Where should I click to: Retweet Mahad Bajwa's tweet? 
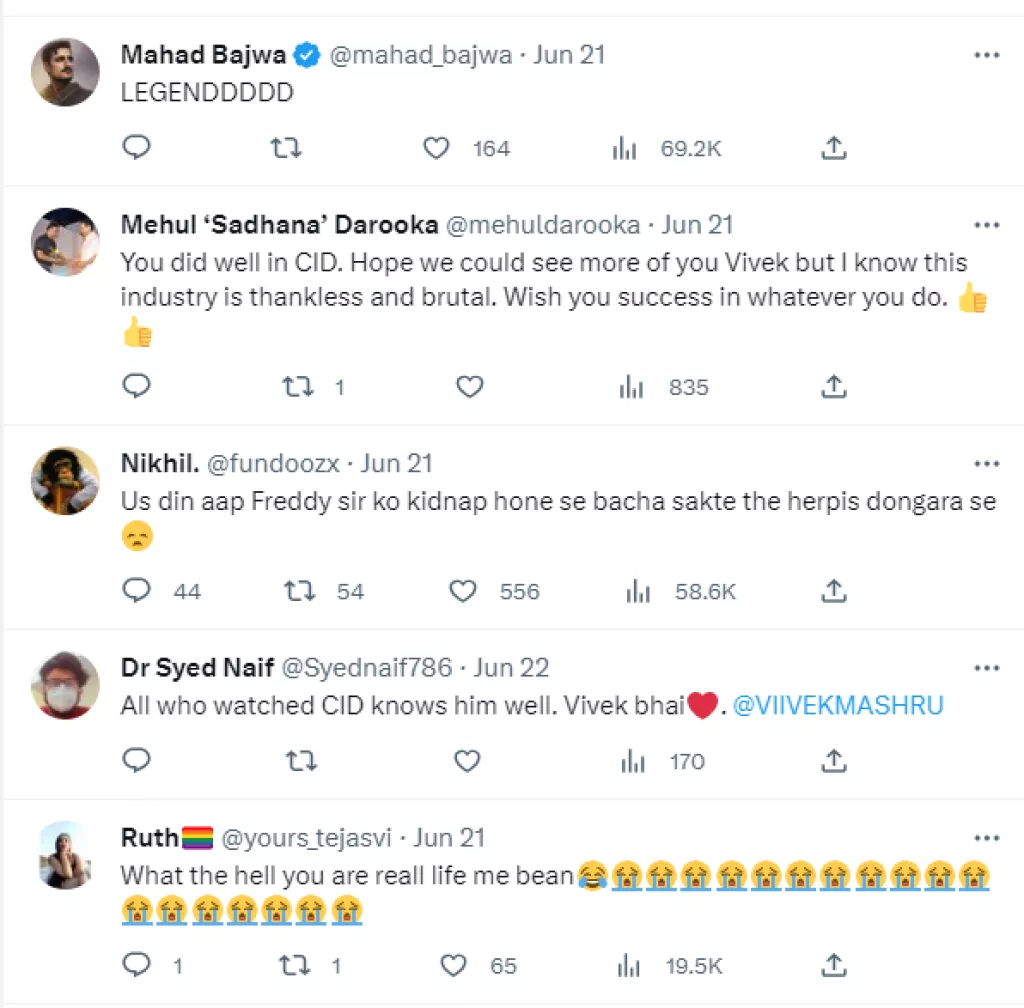click(x=287, y=148)
